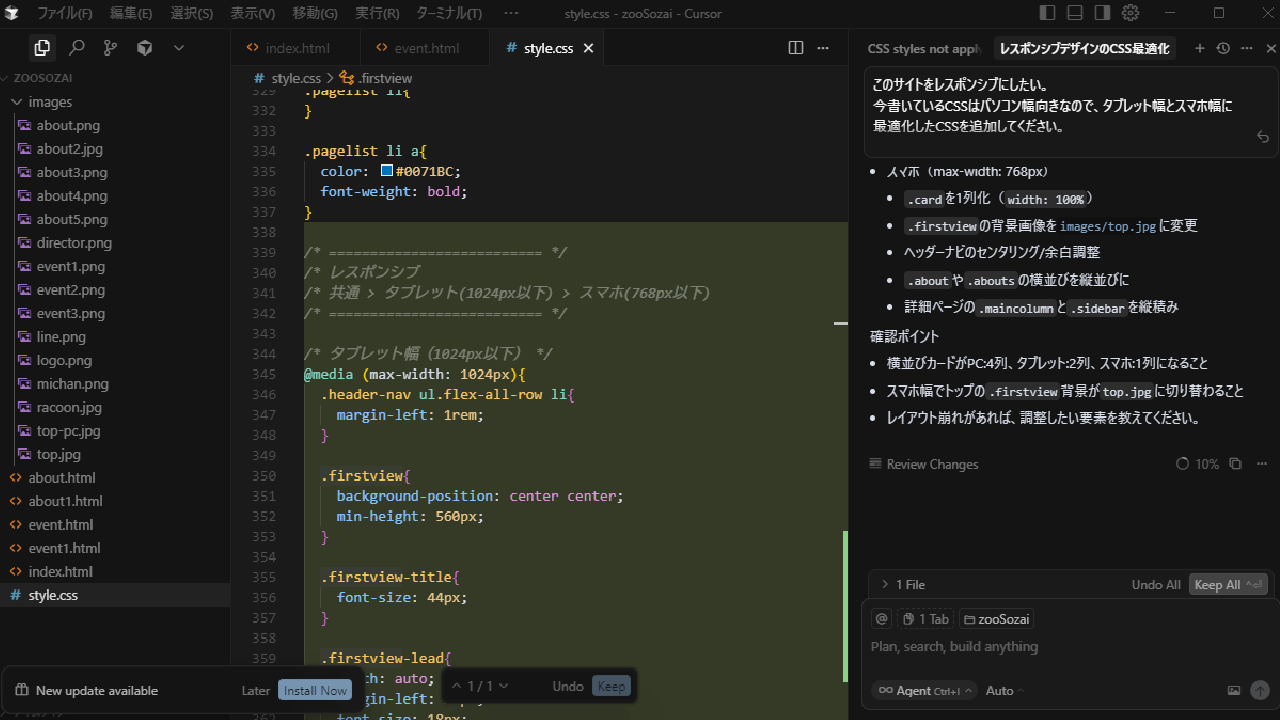This screenshot has height=720, width=1280.
Task: Close the style.css editor tab
Action: tap(588, 48)
